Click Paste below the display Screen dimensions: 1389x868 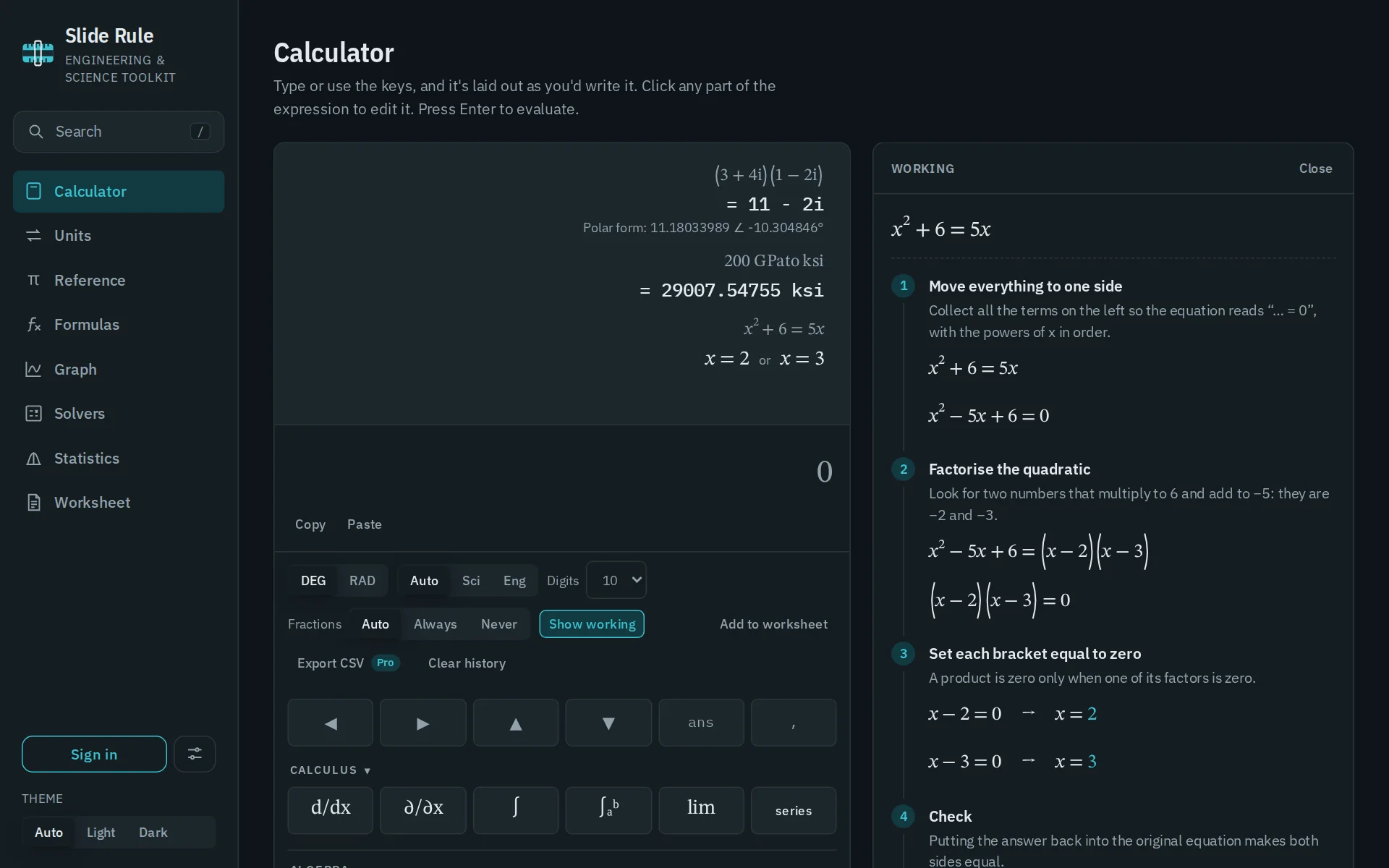[x=365, y=524]
